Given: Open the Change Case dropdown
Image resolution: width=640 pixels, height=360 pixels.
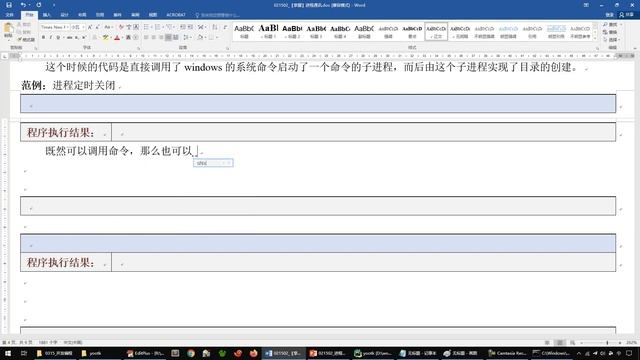Looking at the screenshot, I should point(108,27).
